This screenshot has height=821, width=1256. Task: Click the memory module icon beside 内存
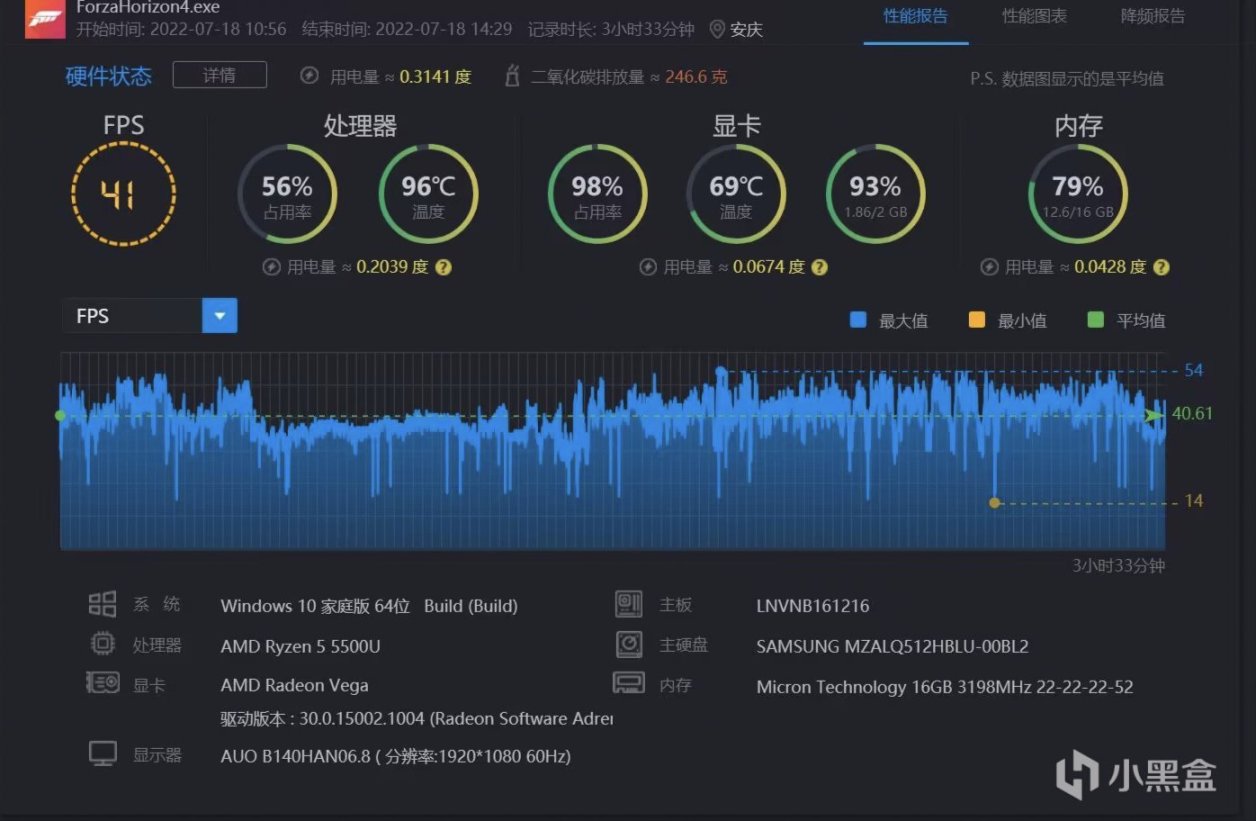point(628,684)
